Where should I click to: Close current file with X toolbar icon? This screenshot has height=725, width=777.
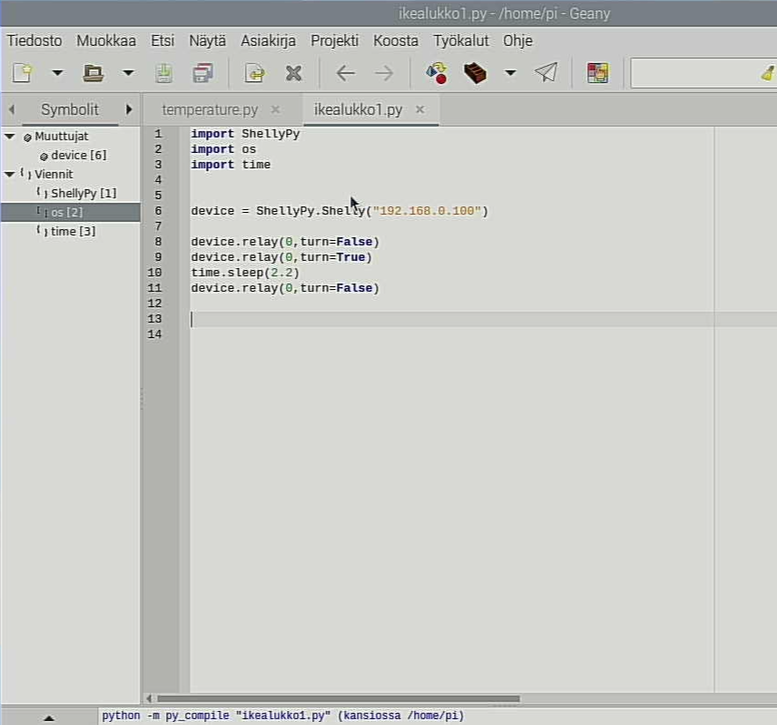pos(294,73)
